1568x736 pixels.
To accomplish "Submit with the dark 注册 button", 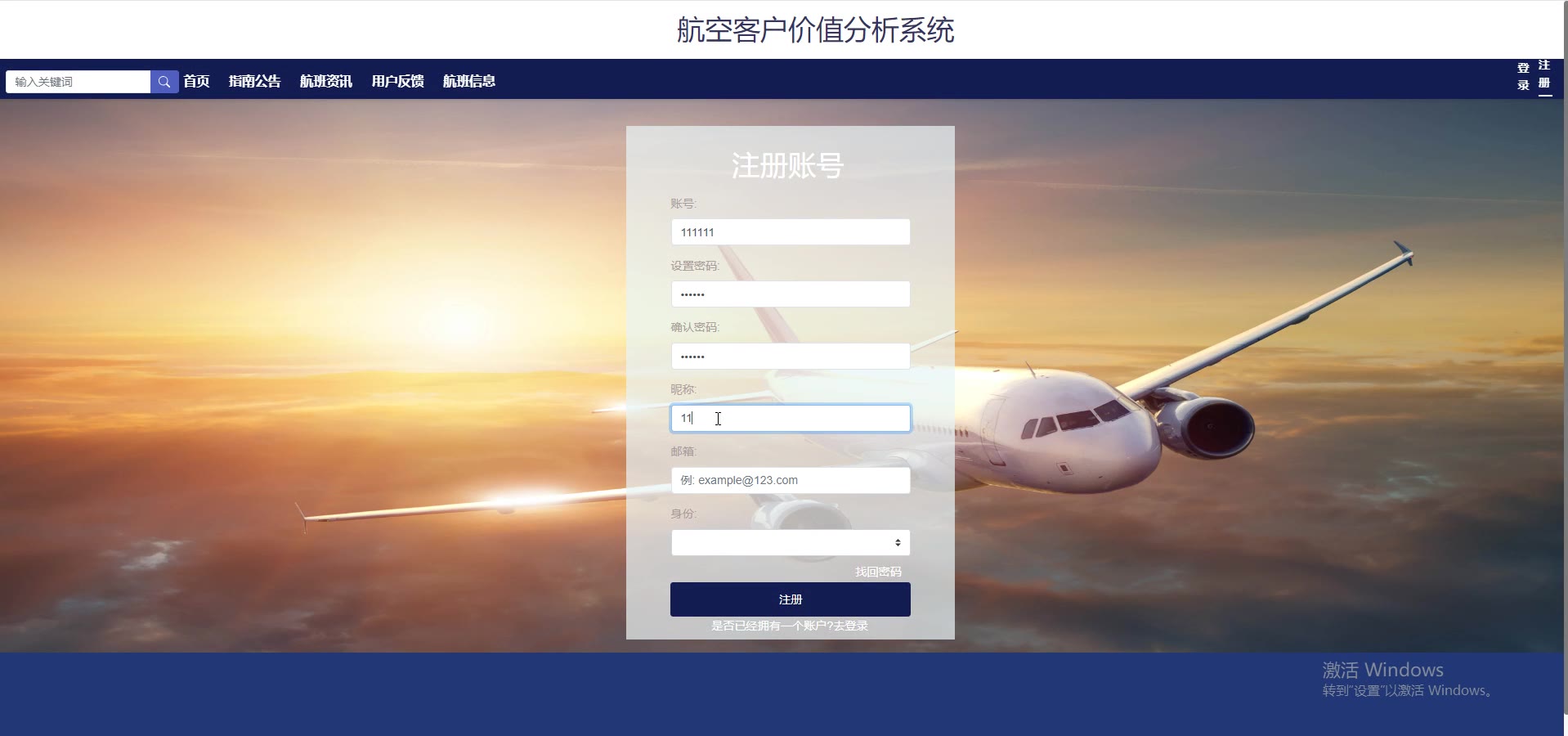I will pyautogui.click(x=791, y=599).
